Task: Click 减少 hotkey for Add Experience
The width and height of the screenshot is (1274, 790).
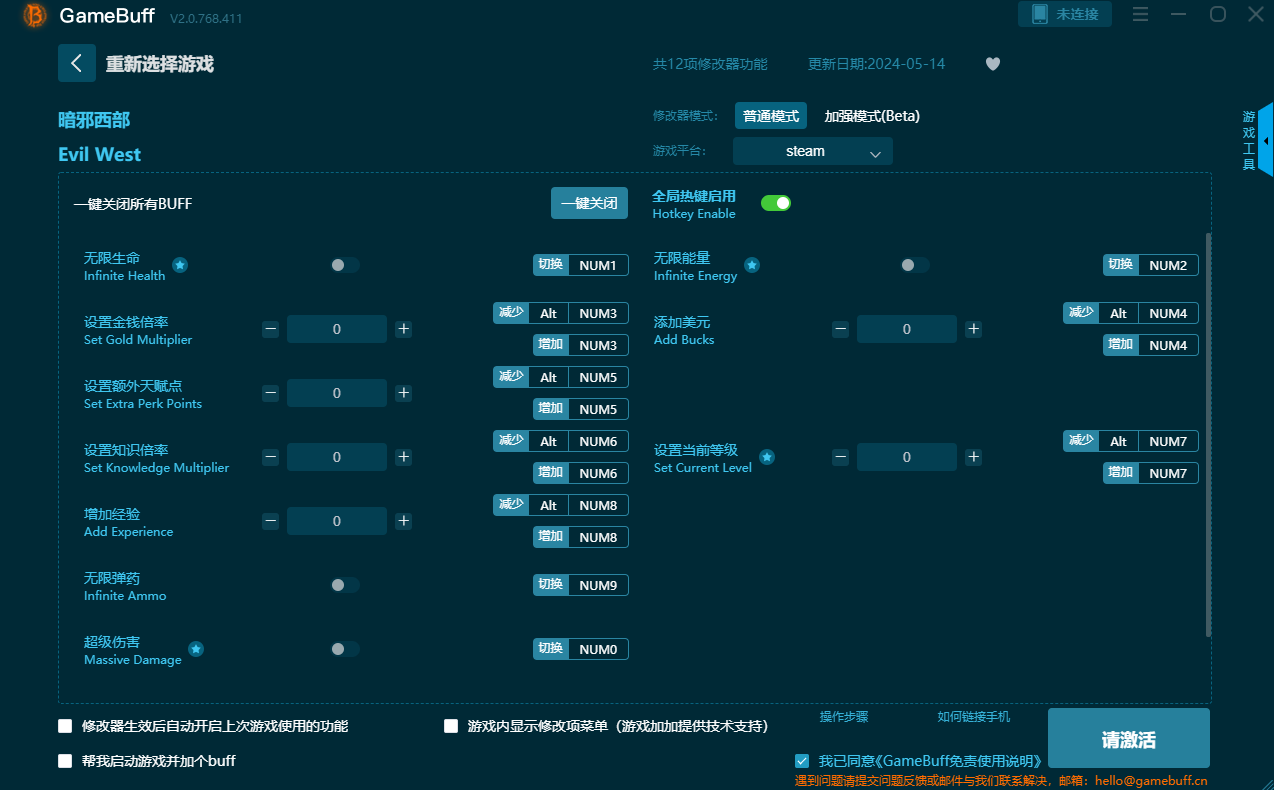Action: click(x=511, y=505)
